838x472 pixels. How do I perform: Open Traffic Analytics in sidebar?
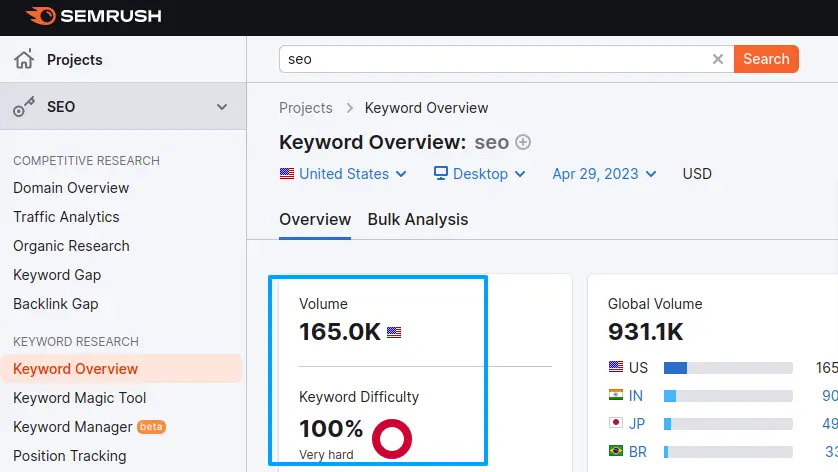point(66,217)
